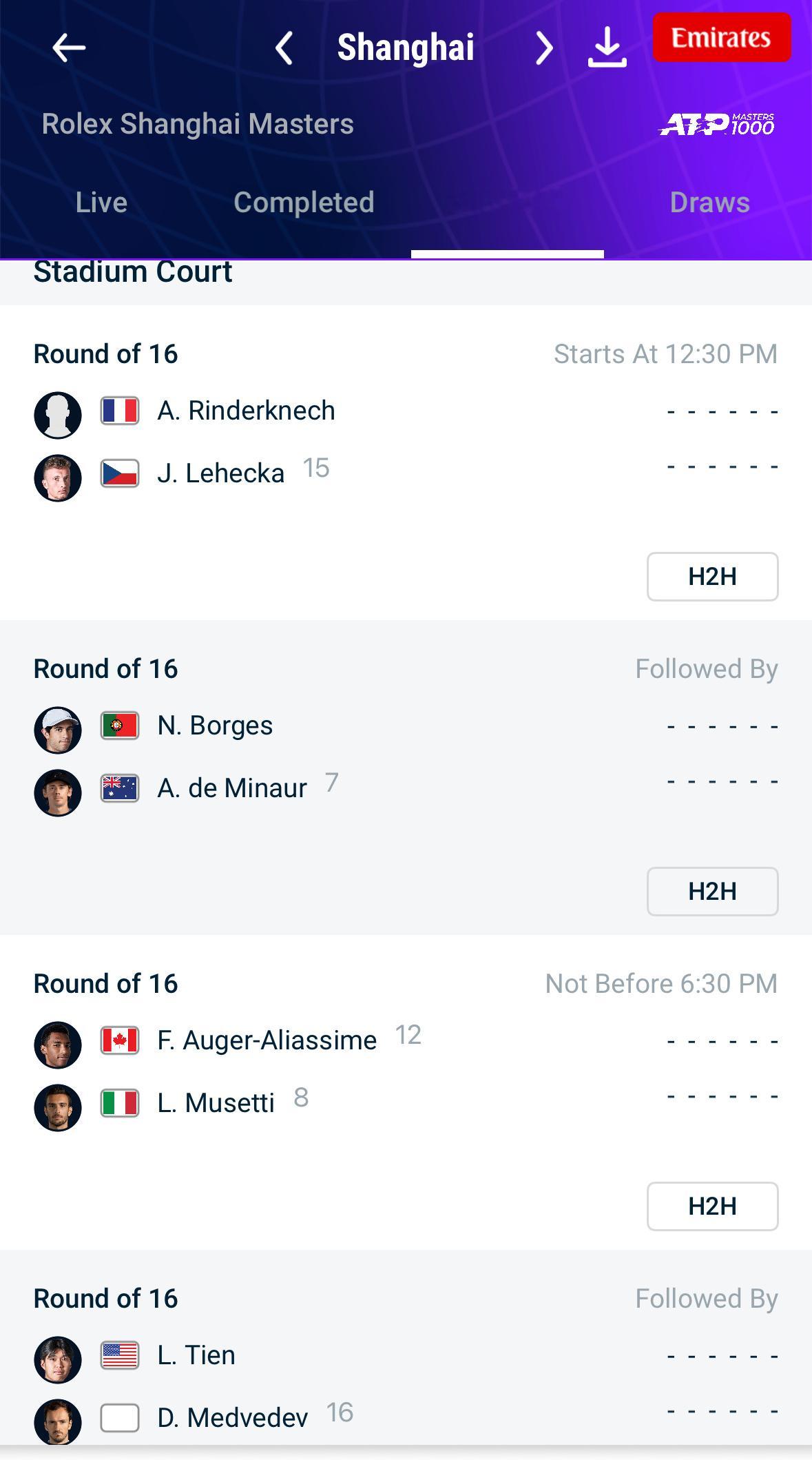Switch to the Live tab
Viewport: 812px width, 1460px height.
(x=101, y=203)
